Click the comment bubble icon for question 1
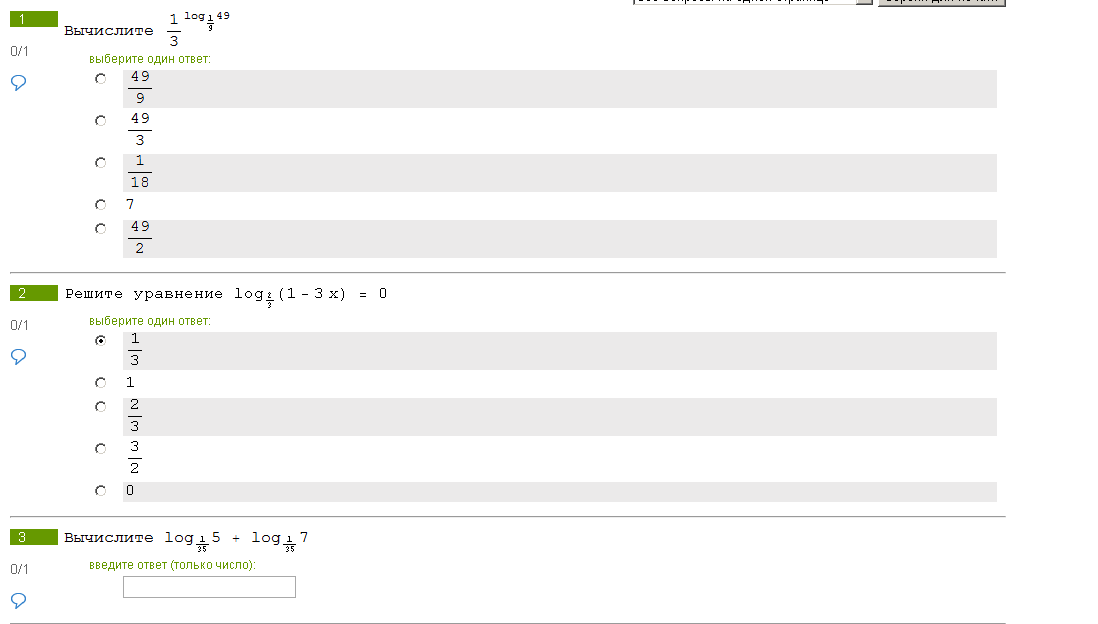The image size is (1098, 624). click(x=18, y=82)
